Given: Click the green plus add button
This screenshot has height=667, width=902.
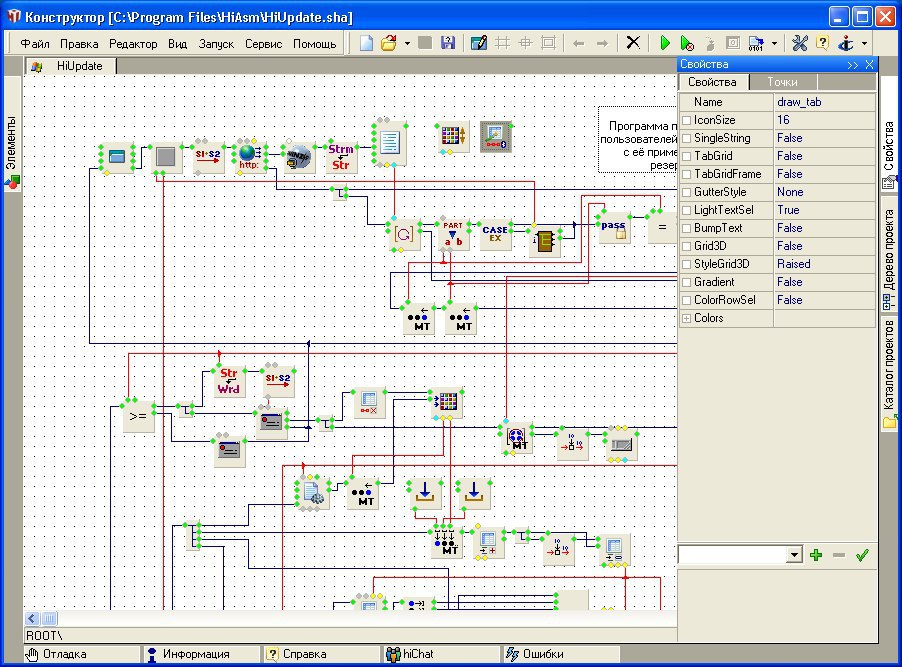Looking at the screenshot, I should click(816, 555).
